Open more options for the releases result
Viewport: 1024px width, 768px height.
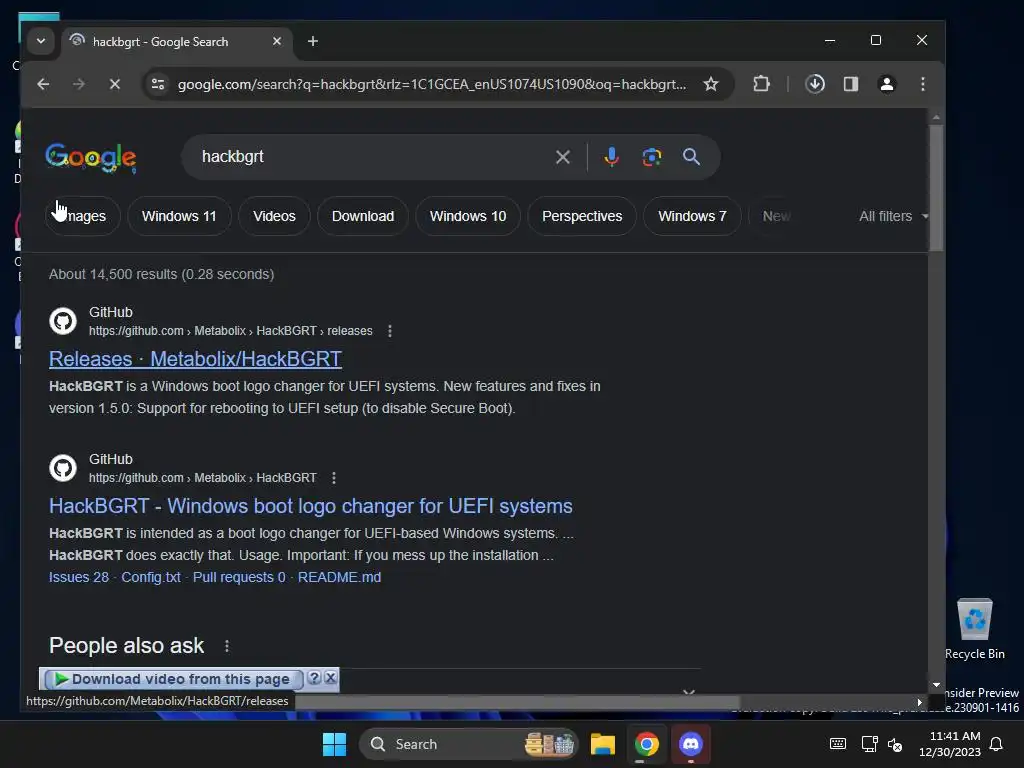390,331
